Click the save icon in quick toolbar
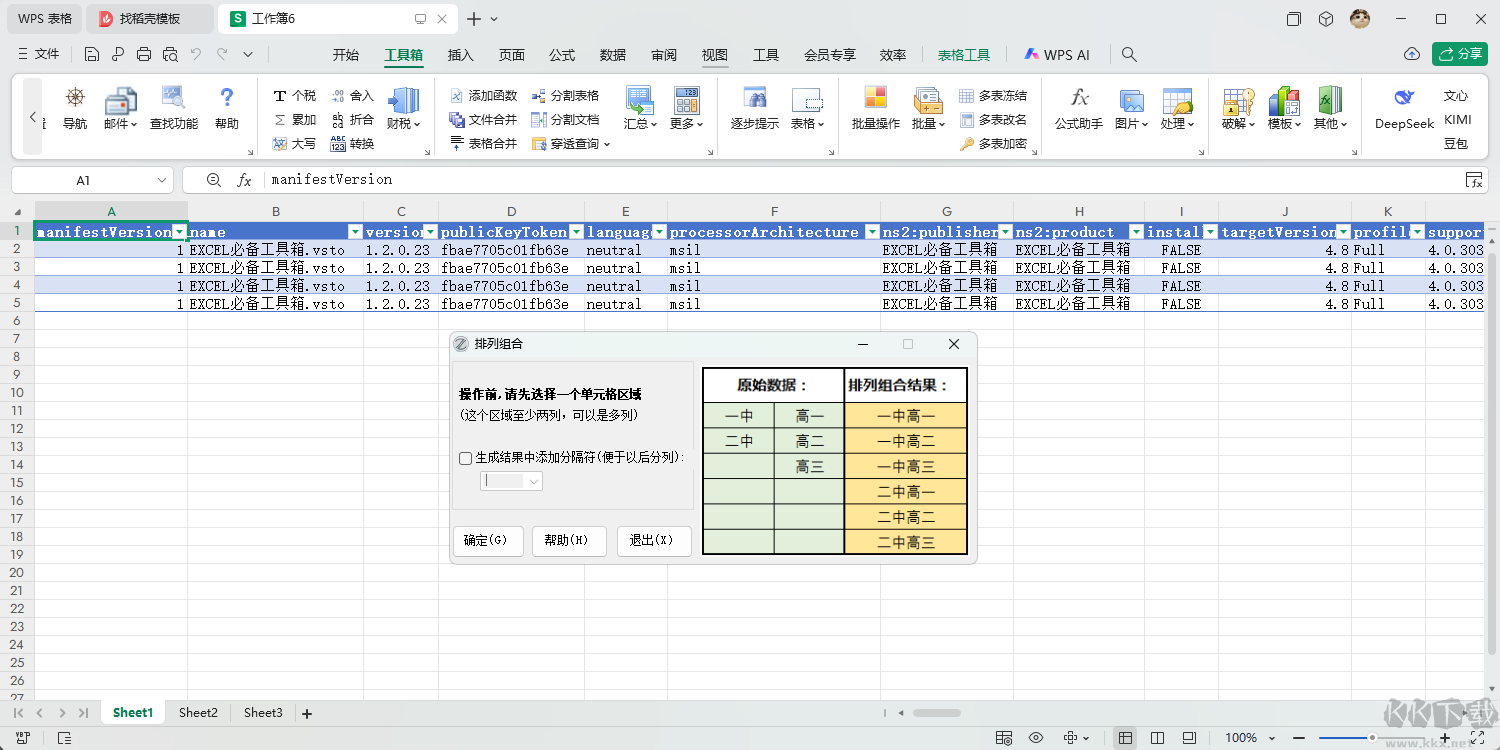1500x750 pixels. point(92,55)
